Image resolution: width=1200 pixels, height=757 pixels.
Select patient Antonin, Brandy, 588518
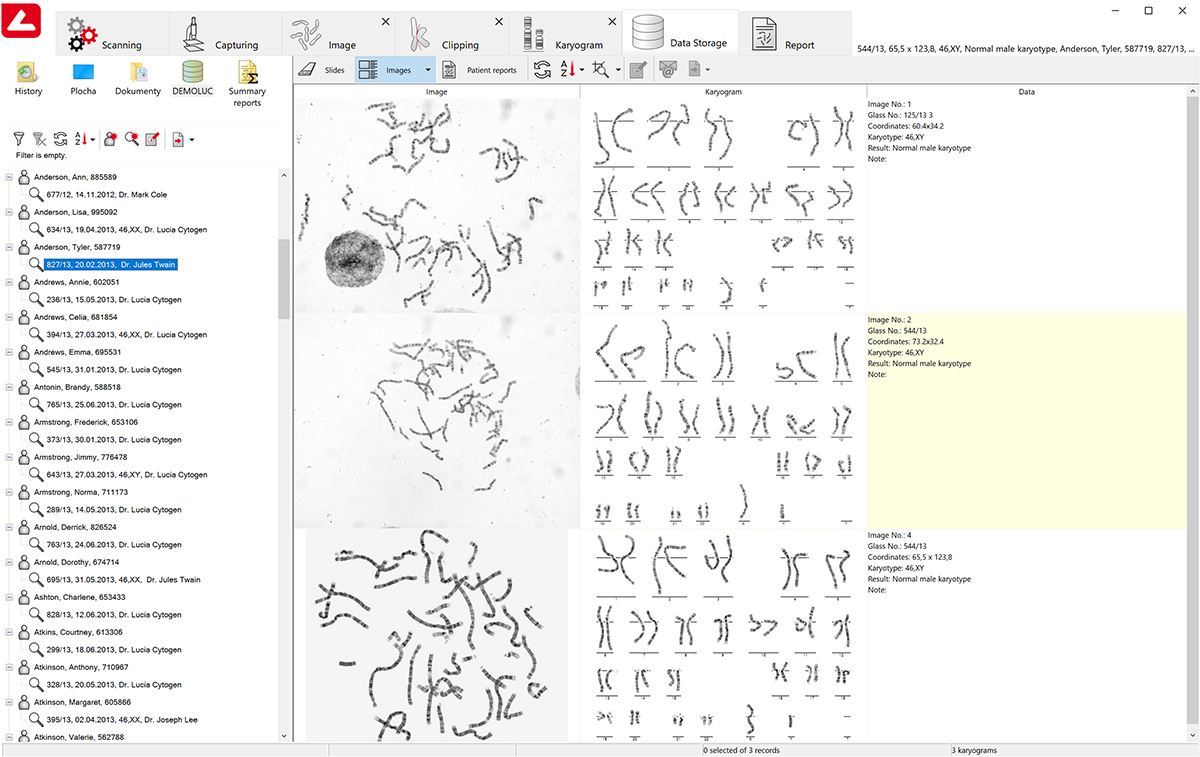pos(77,387)
